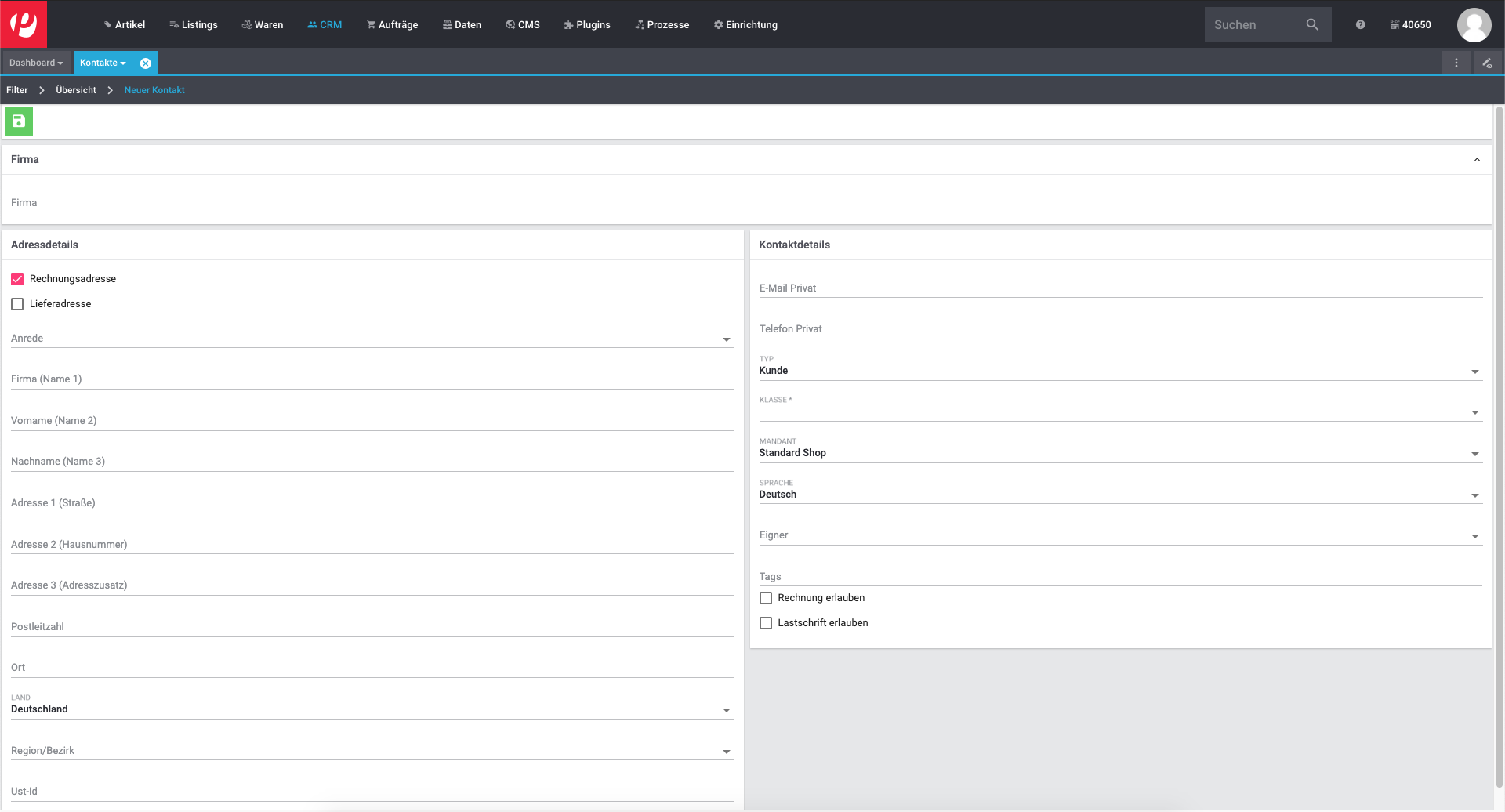Open the Plugins menu
This screenshot has height=812, width=1505.
[587, 25]
